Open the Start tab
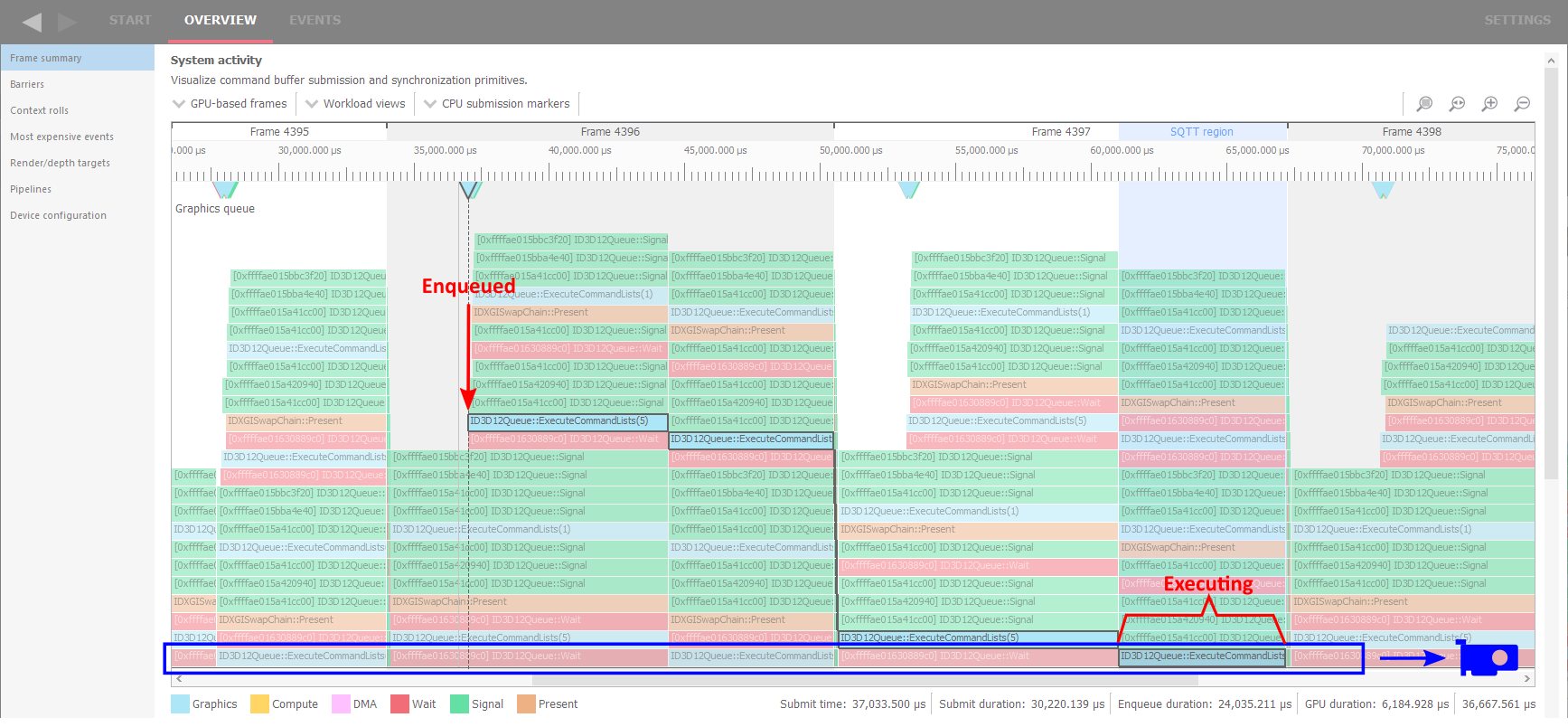1568x727 pixels. 130,20
